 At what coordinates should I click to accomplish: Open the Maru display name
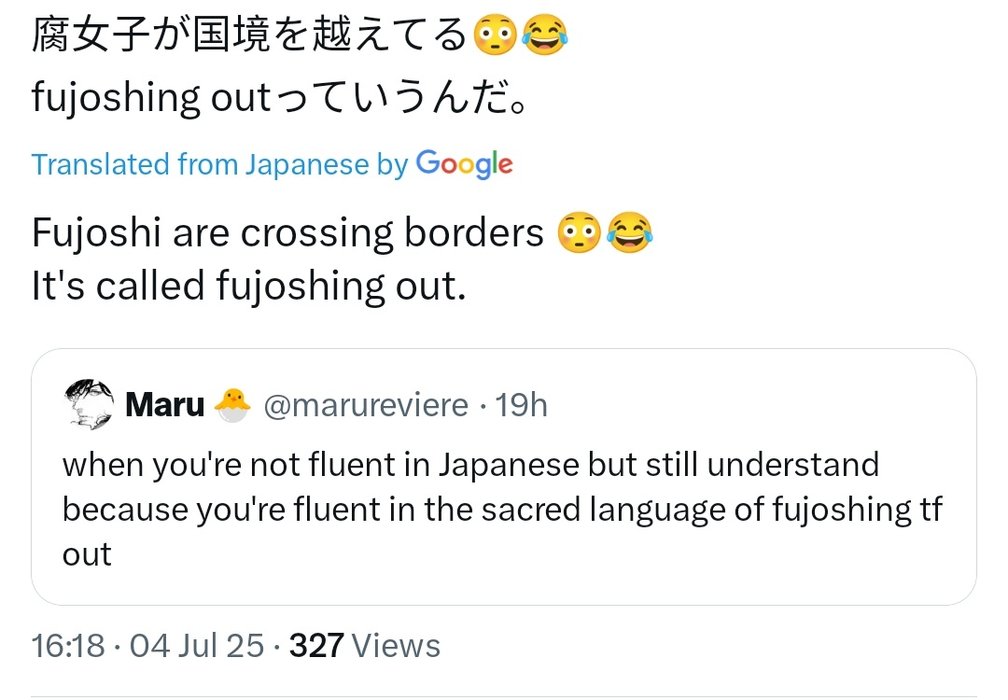click(165, 405)
